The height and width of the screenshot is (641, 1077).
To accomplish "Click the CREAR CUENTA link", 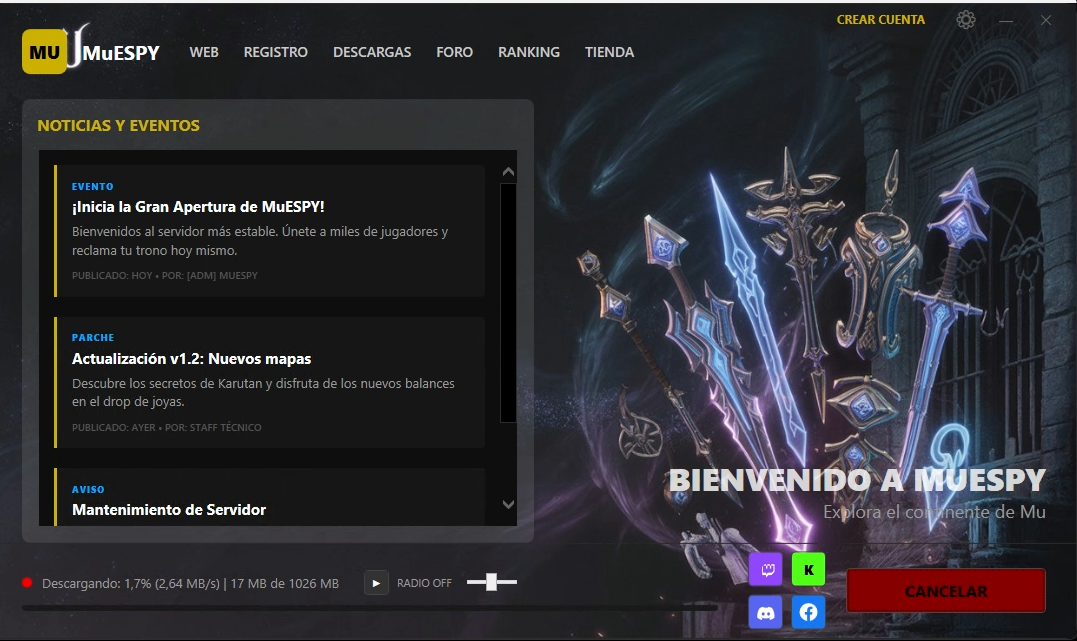I will point(880,20).
